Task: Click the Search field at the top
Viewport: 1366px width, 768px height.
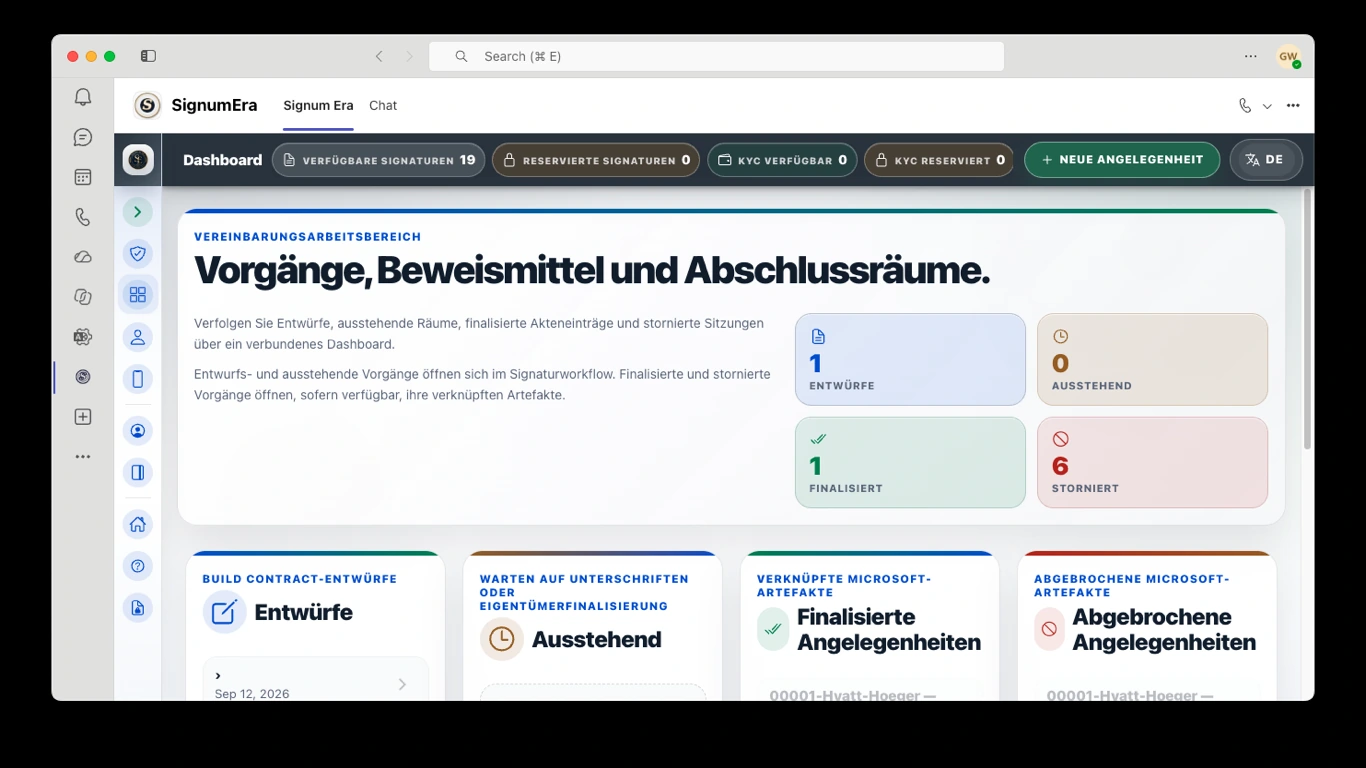Action: pos(716,56)
